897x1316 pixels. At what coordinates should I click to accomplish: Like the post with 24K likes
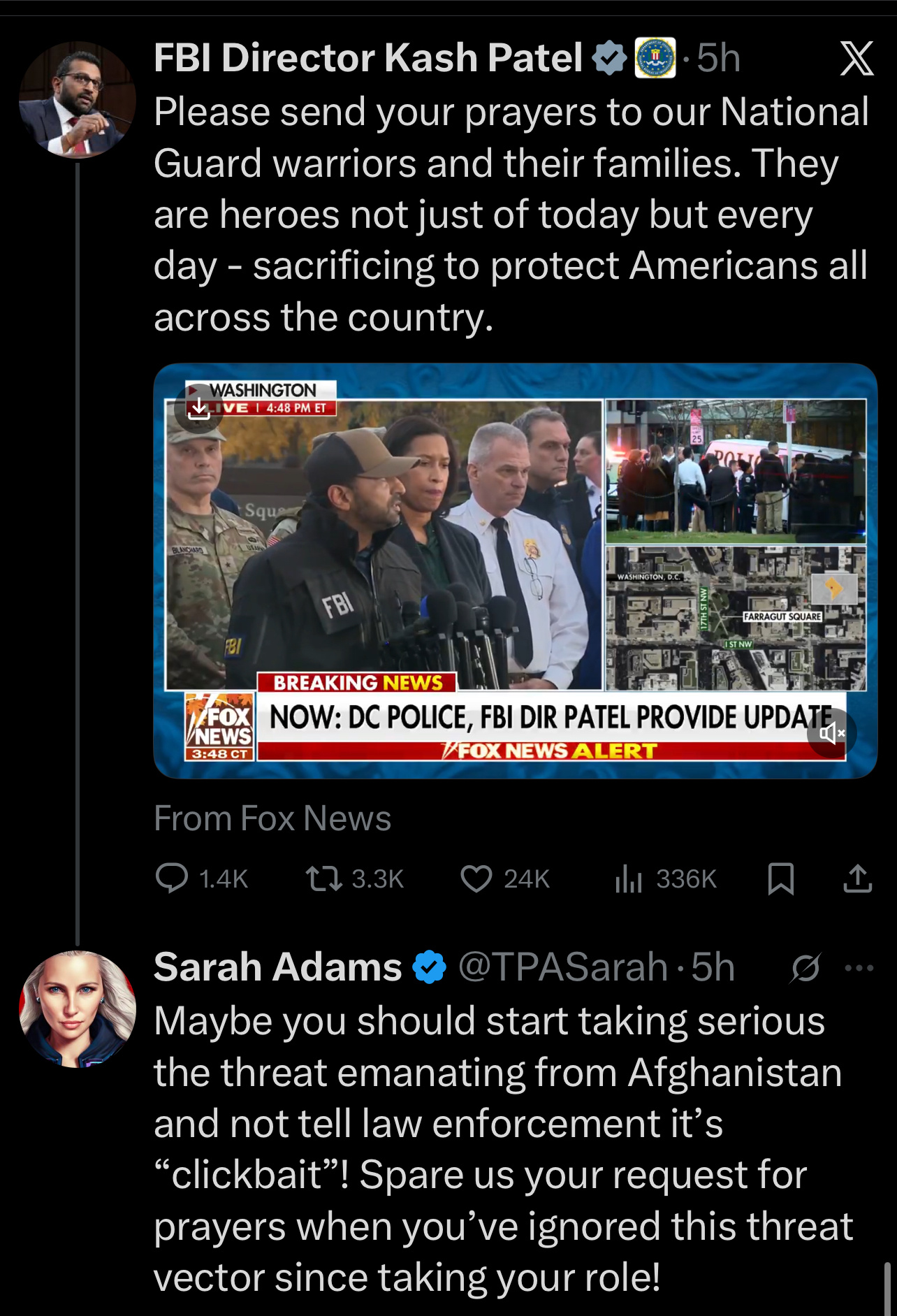tap(476, 878)
